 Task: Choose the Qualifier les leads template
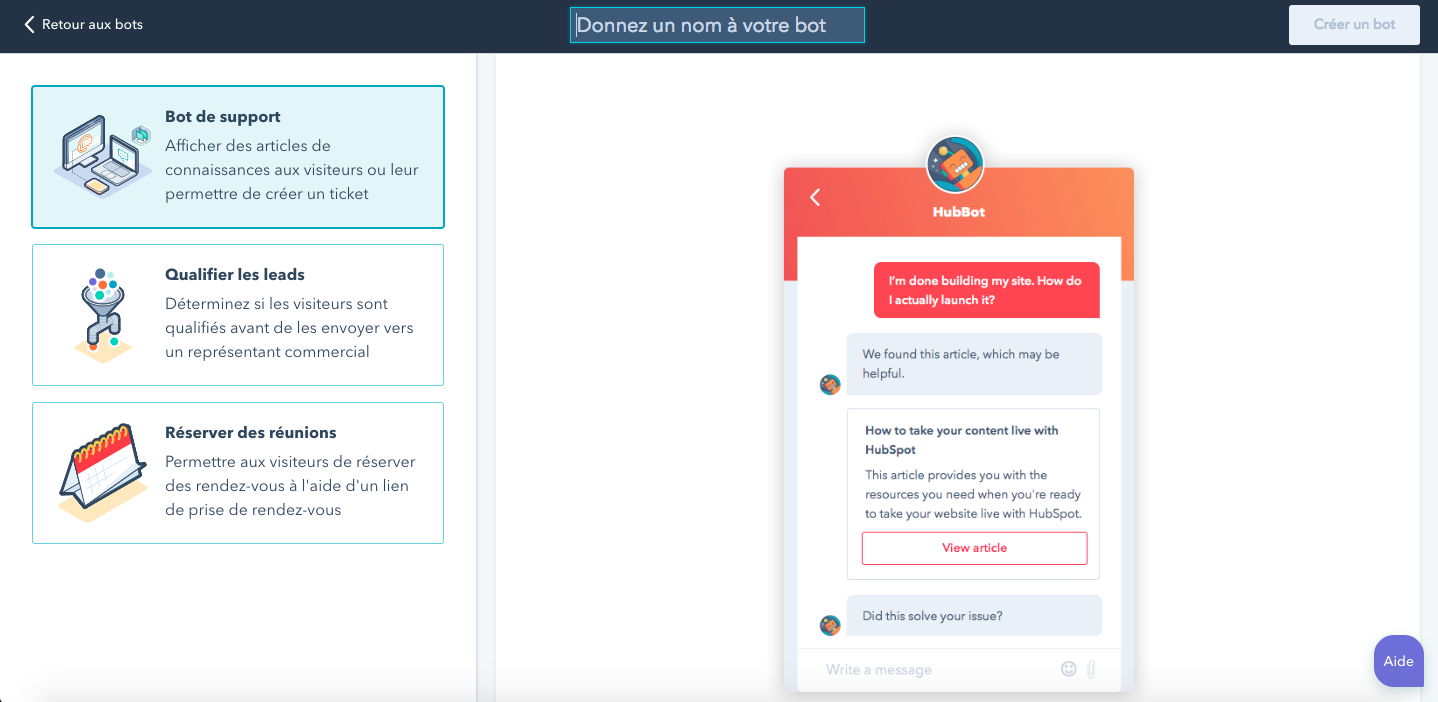(290, 315)
